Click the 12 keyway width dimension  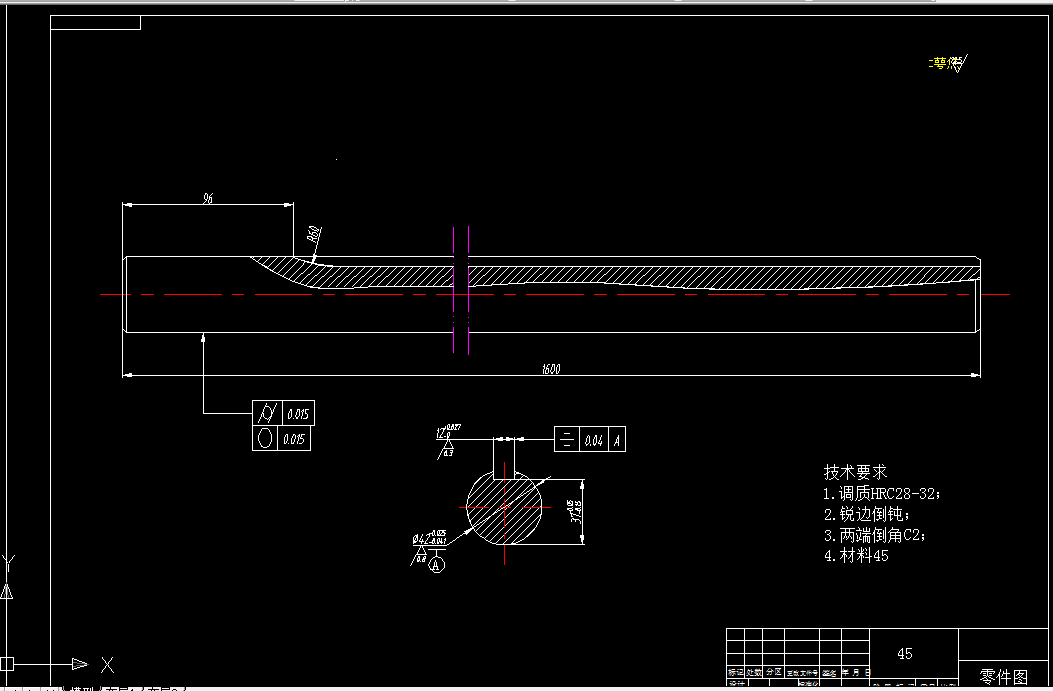[448, 432]
